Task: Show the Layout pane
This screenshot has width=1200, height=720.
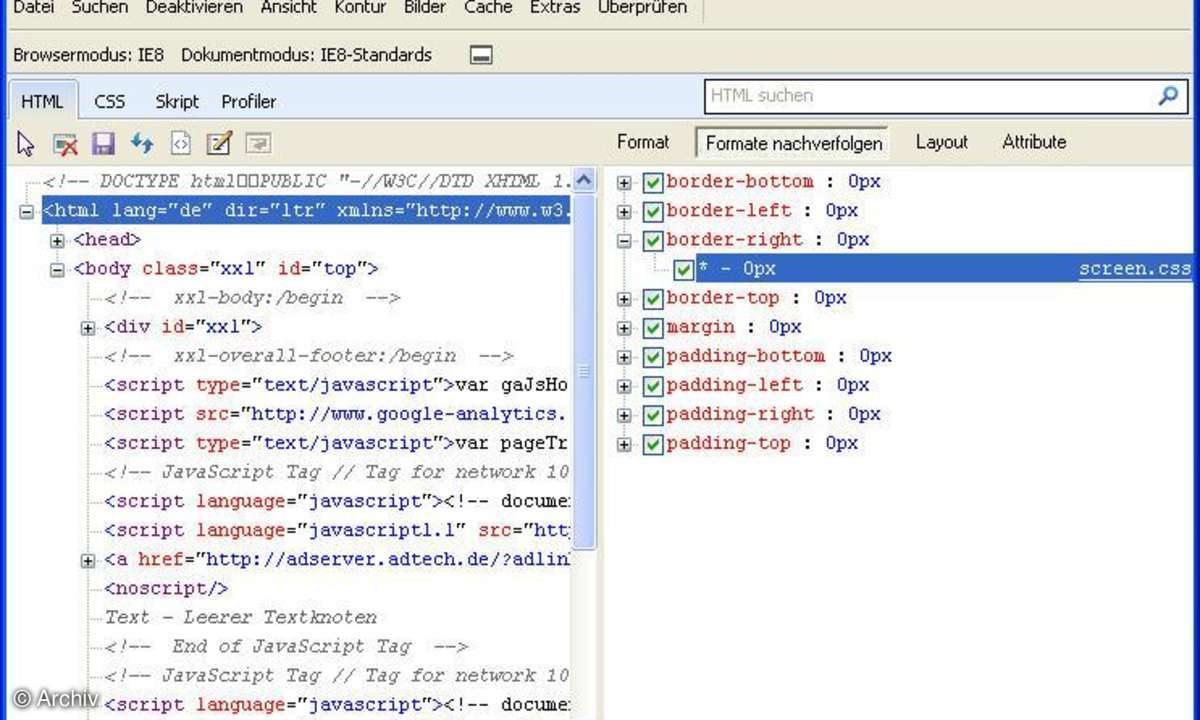Action: coord(942,142)
